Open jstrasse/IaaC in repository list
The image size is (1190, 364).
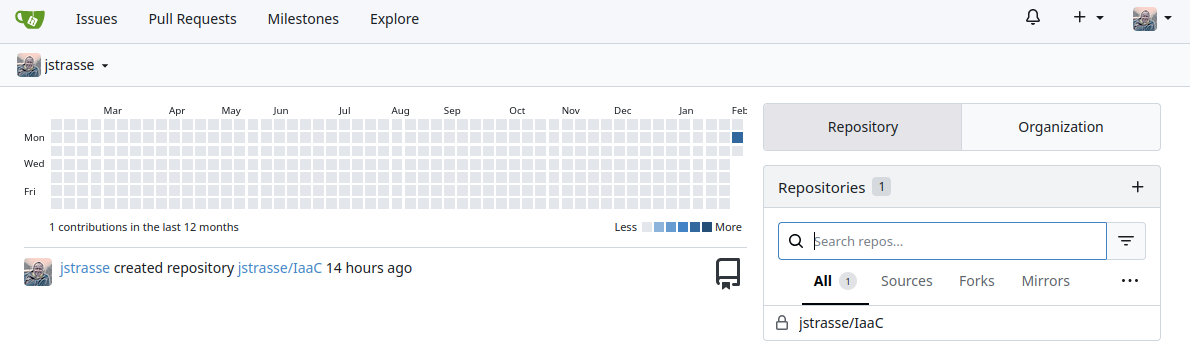point(841,324)
